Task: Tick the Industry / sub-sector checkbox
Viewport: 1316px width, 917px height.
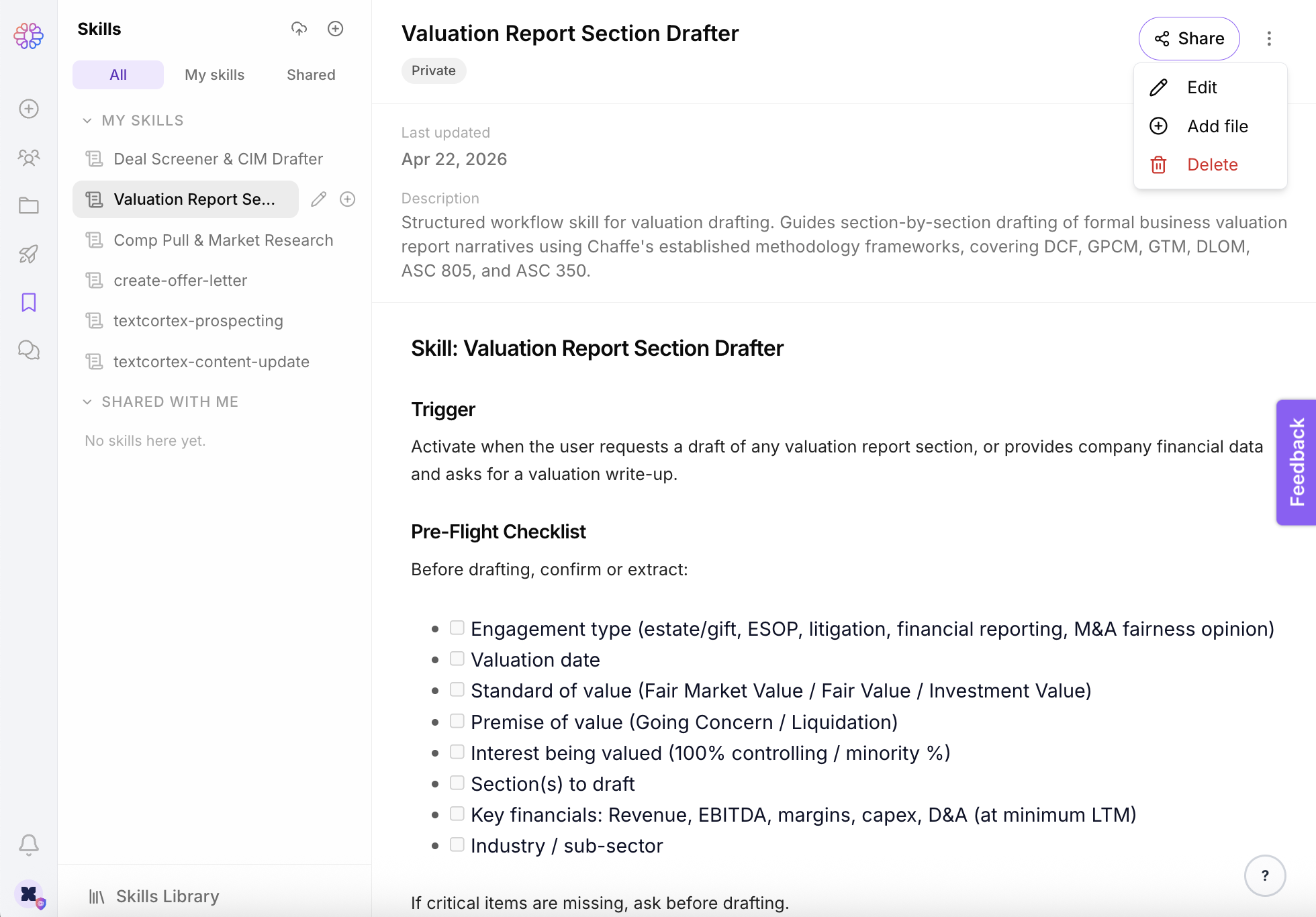Action: [457, 844]
